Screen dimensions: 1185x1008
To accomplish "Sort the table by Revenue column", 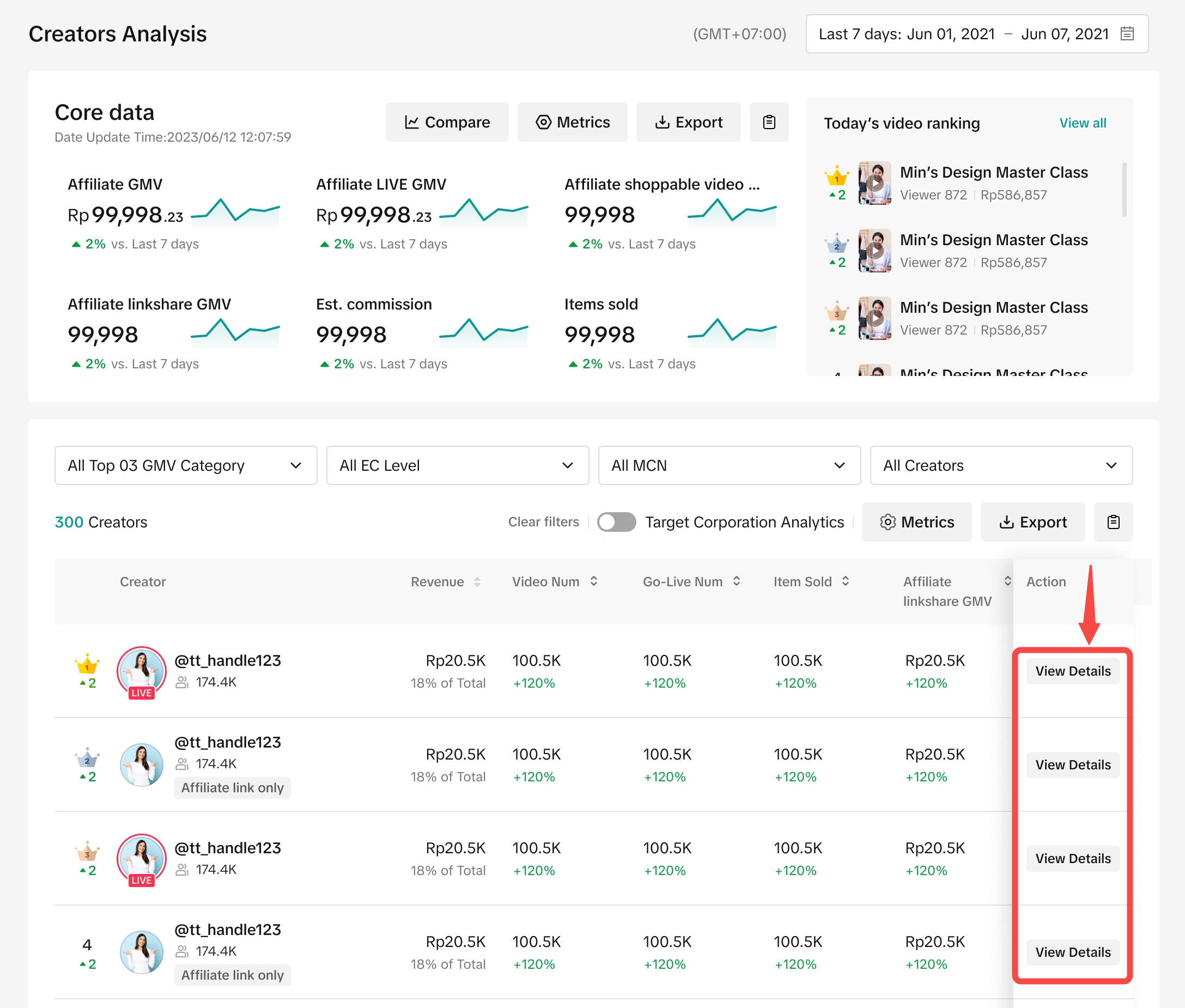I will point(477,582).
